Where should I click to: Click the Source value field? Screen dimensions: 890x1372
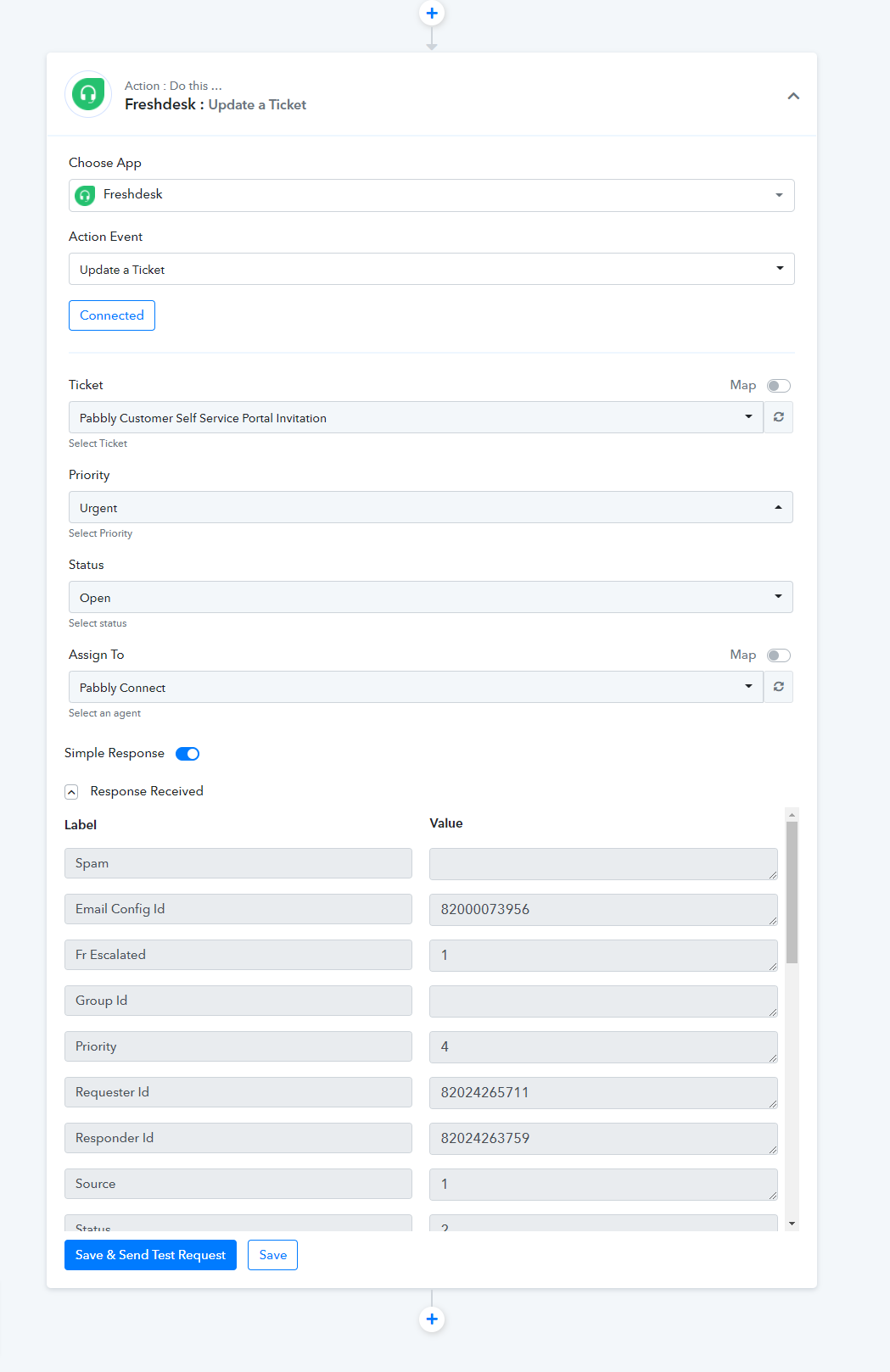[603, 1184]
